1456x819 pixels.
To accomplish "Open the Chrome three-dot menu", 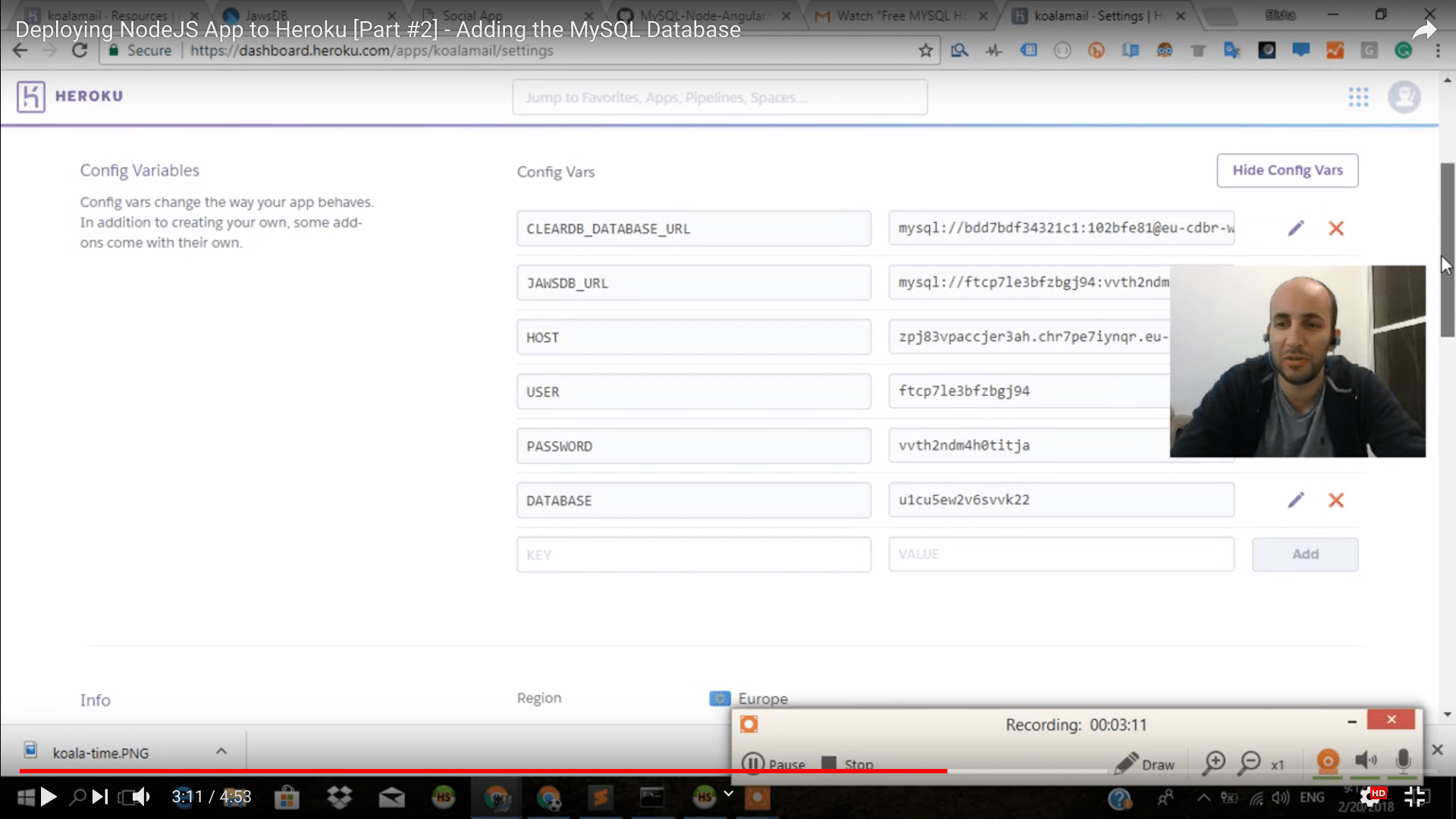I will (x=1438, y=51).
